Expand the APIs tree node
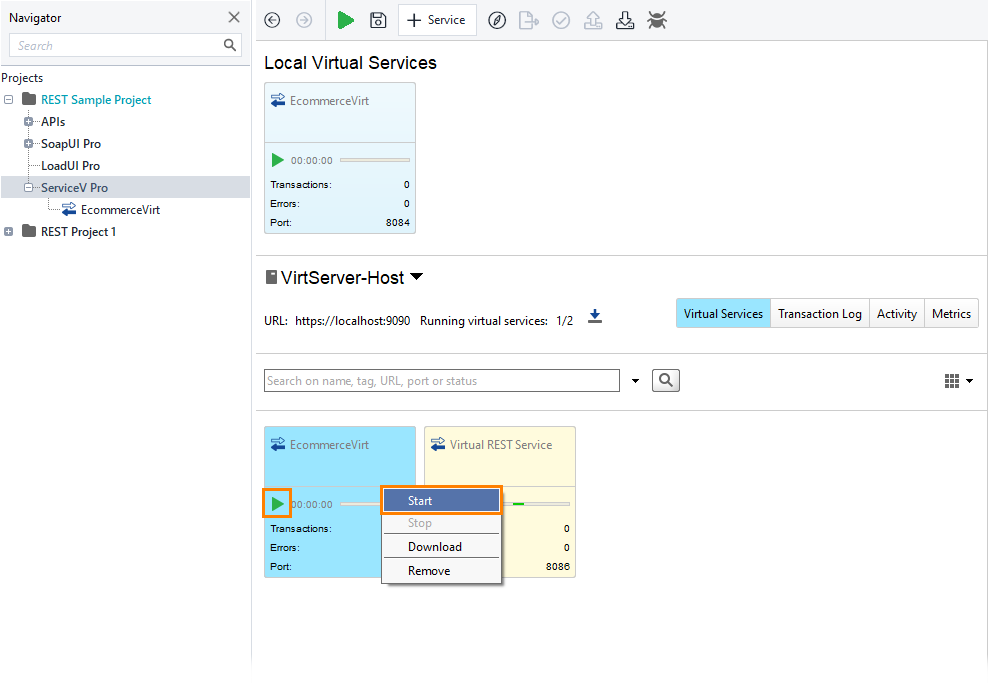The width and height of the screenshot is (988, 684). [x=28, y=122]
